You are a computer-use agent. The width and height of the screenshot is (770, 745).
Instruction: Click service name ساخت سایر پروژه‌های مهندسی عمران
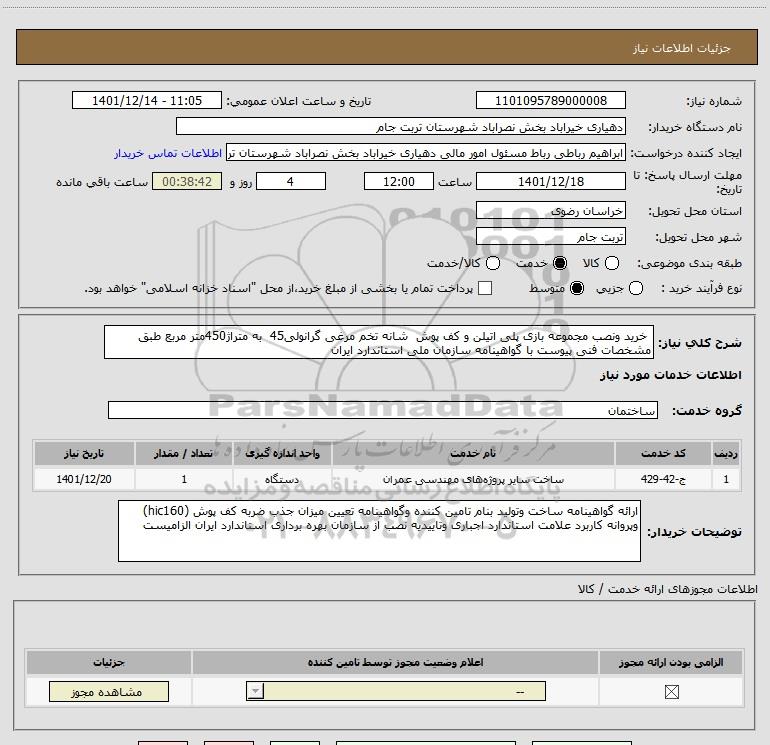click(473, 479)
